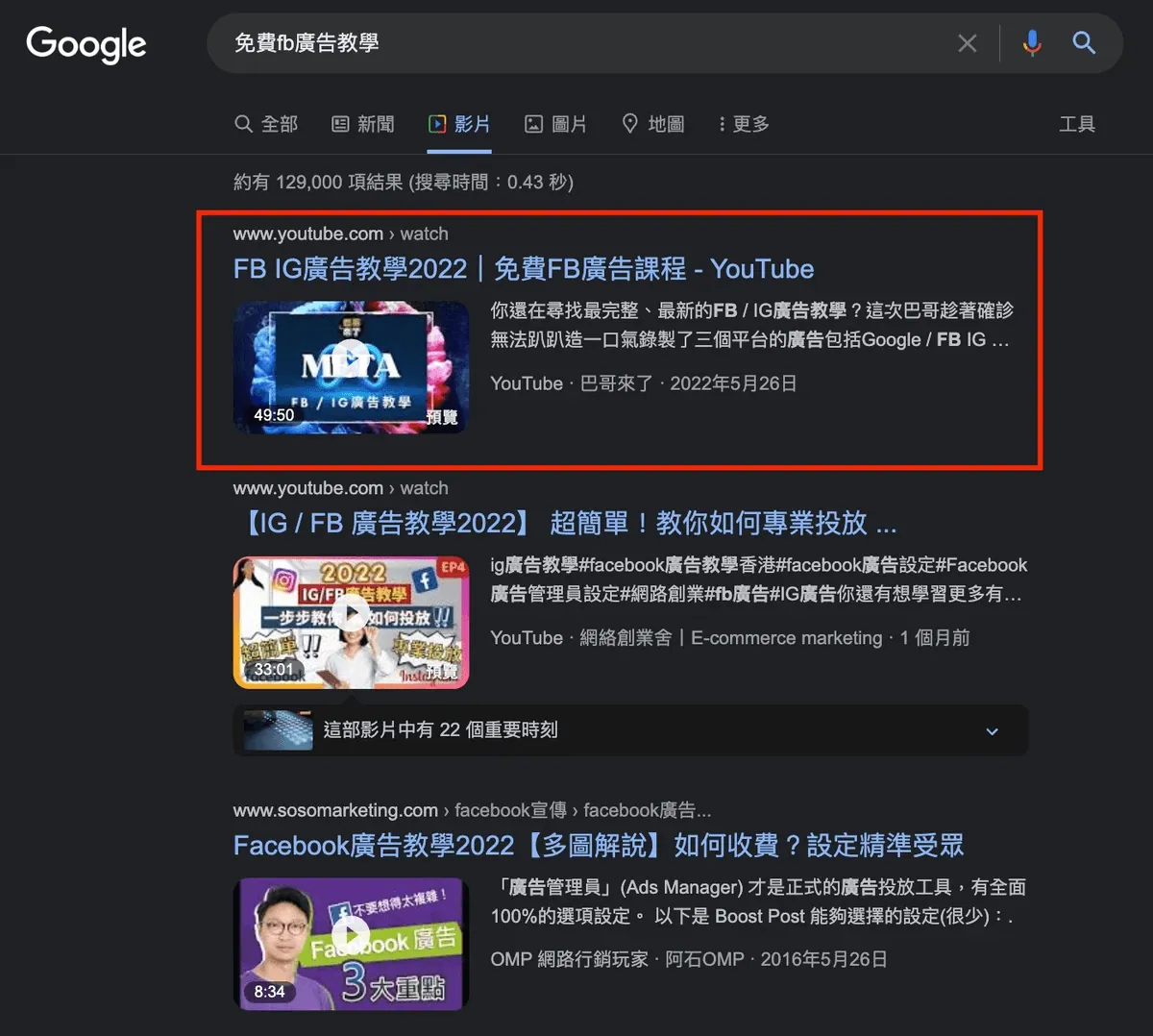
Task: Start voice search with the microphone icon
Action: tap(1032, 43)
